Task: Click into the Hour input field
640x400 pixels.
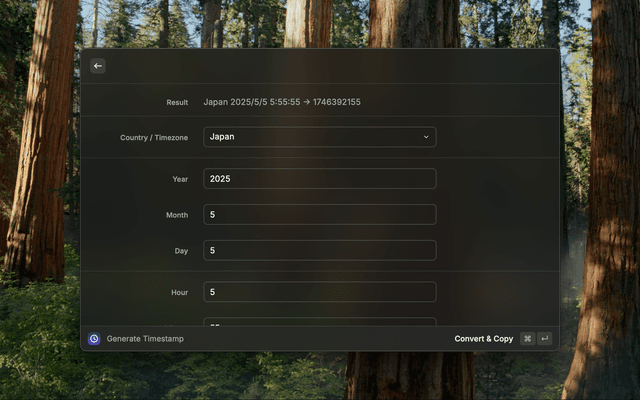Action: 319,292
